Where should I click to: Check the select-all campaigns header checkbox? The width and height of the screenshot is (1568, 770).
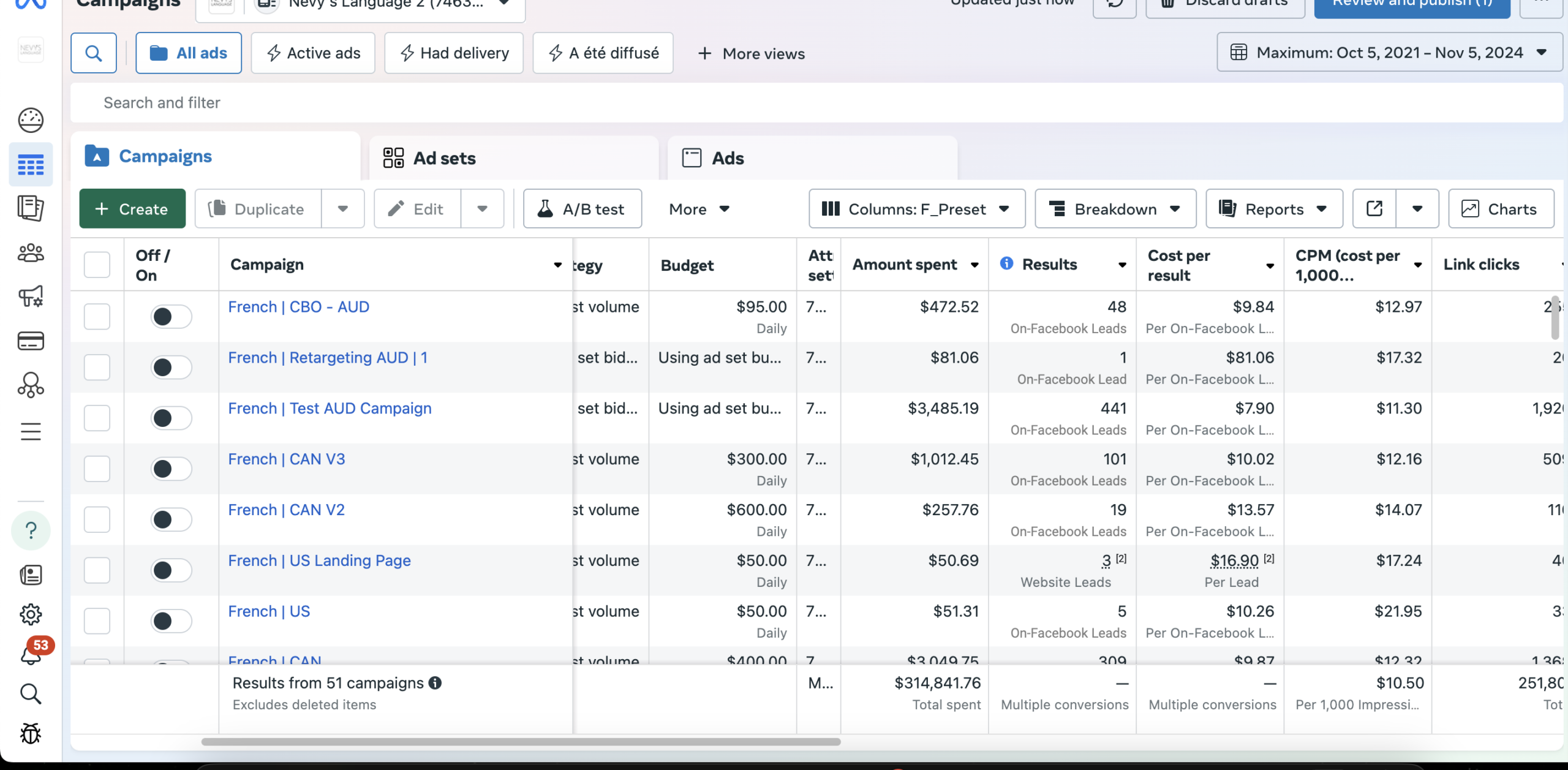pyautogui.click(x=97, y=265)
